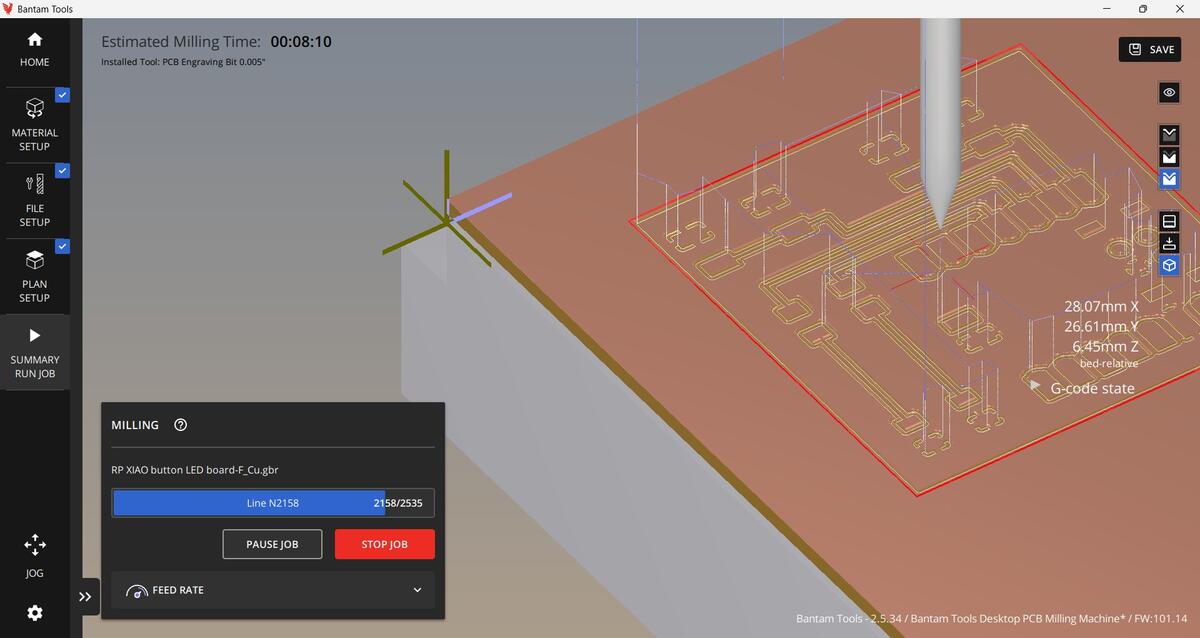Viewport: 1200px width, 638px height.
Task: Save the project
Action: click(x=1151, y=49)
